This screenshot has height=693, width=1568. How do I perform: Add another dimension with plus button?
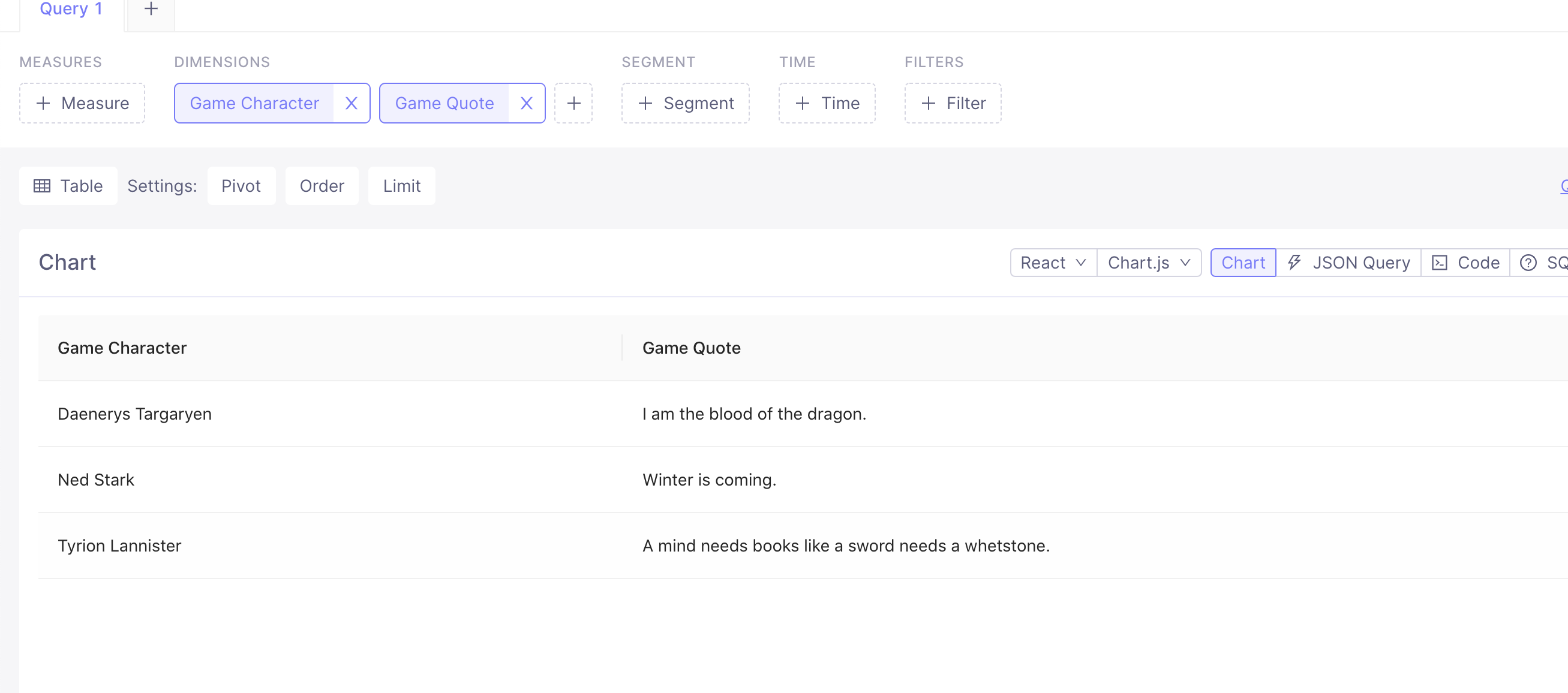[573, 104]
